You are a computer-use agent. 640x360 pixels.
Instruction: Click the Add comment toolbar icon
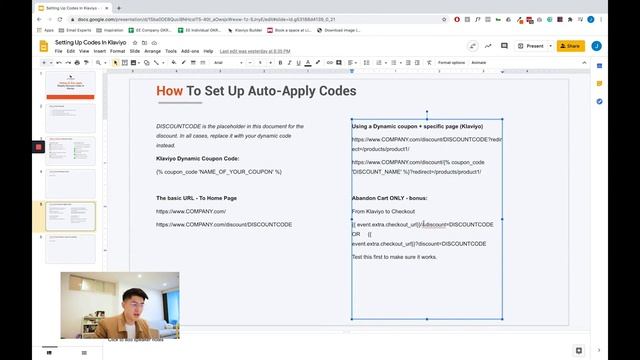[339, 62]
